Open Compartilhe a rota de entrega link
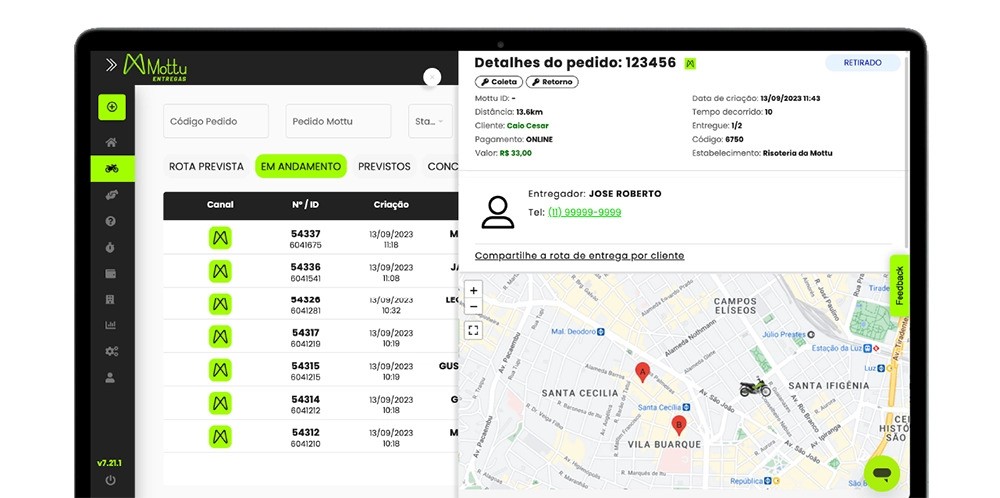The width and height of the screenshot is (1000, 498). point(579,256)
